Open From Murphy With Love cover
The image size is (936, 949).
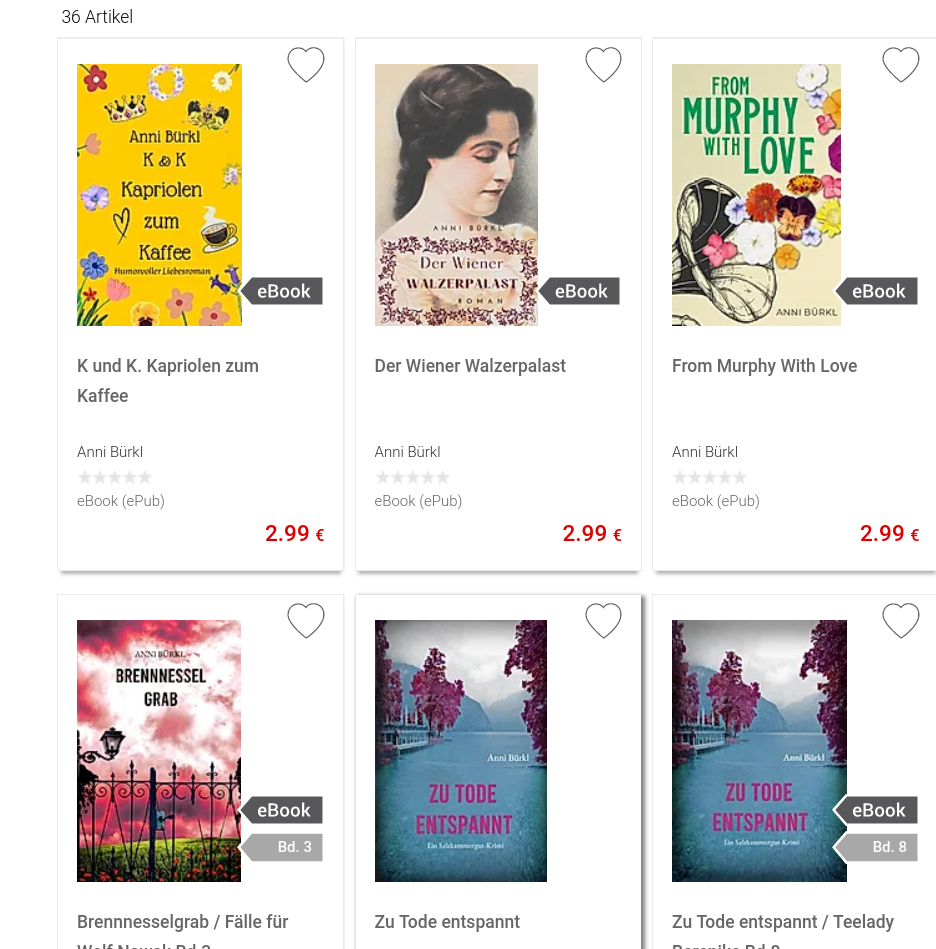[756, 195]
